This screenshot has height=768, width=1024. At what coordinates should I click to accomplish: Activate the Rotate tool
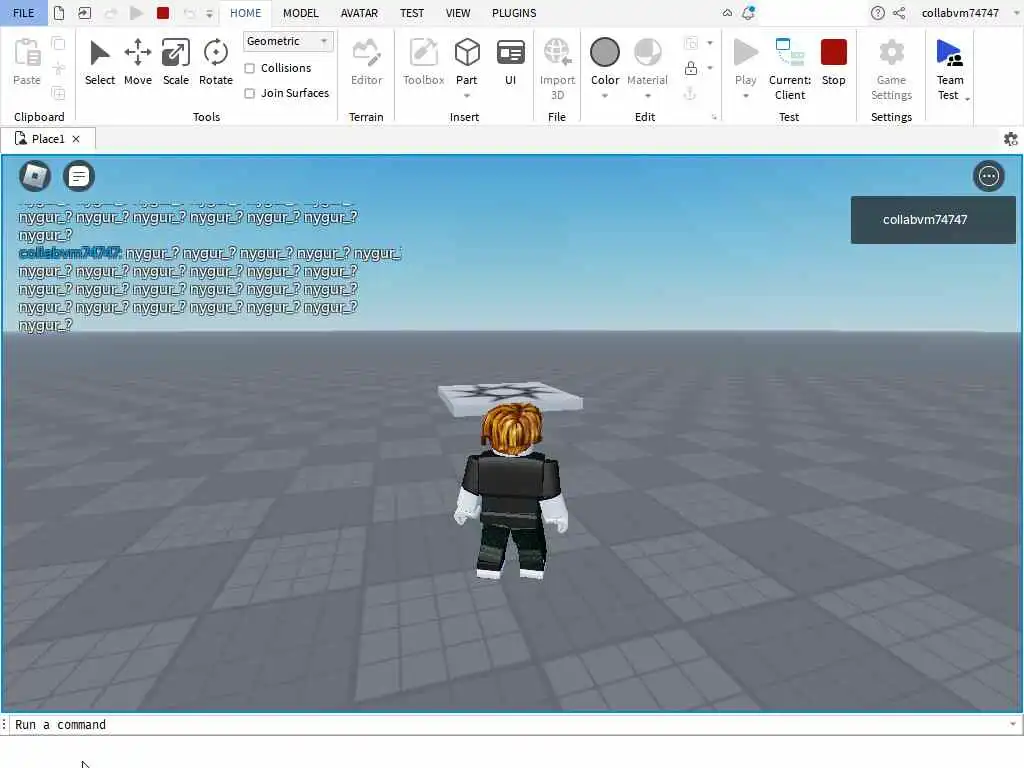click(x=216, y=62)
